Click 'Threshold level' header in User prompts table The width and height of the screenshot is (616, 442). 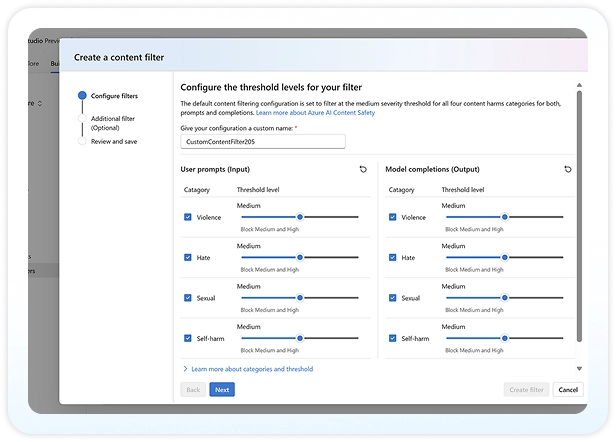[x=258, y=190]
